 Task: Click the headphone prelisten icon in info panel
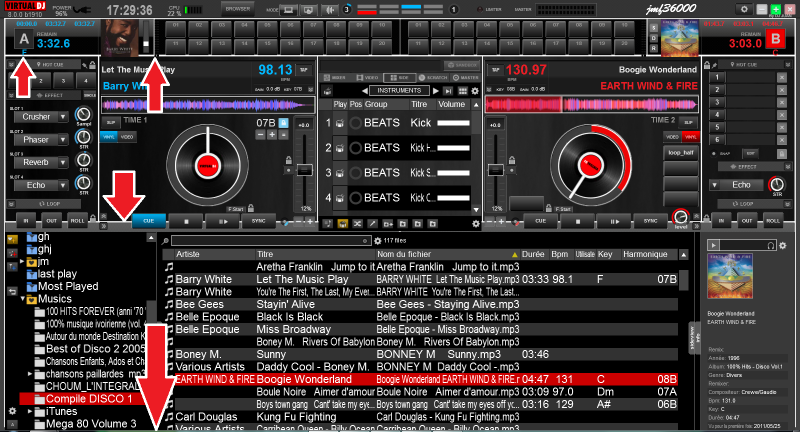[x=771, y=245]
